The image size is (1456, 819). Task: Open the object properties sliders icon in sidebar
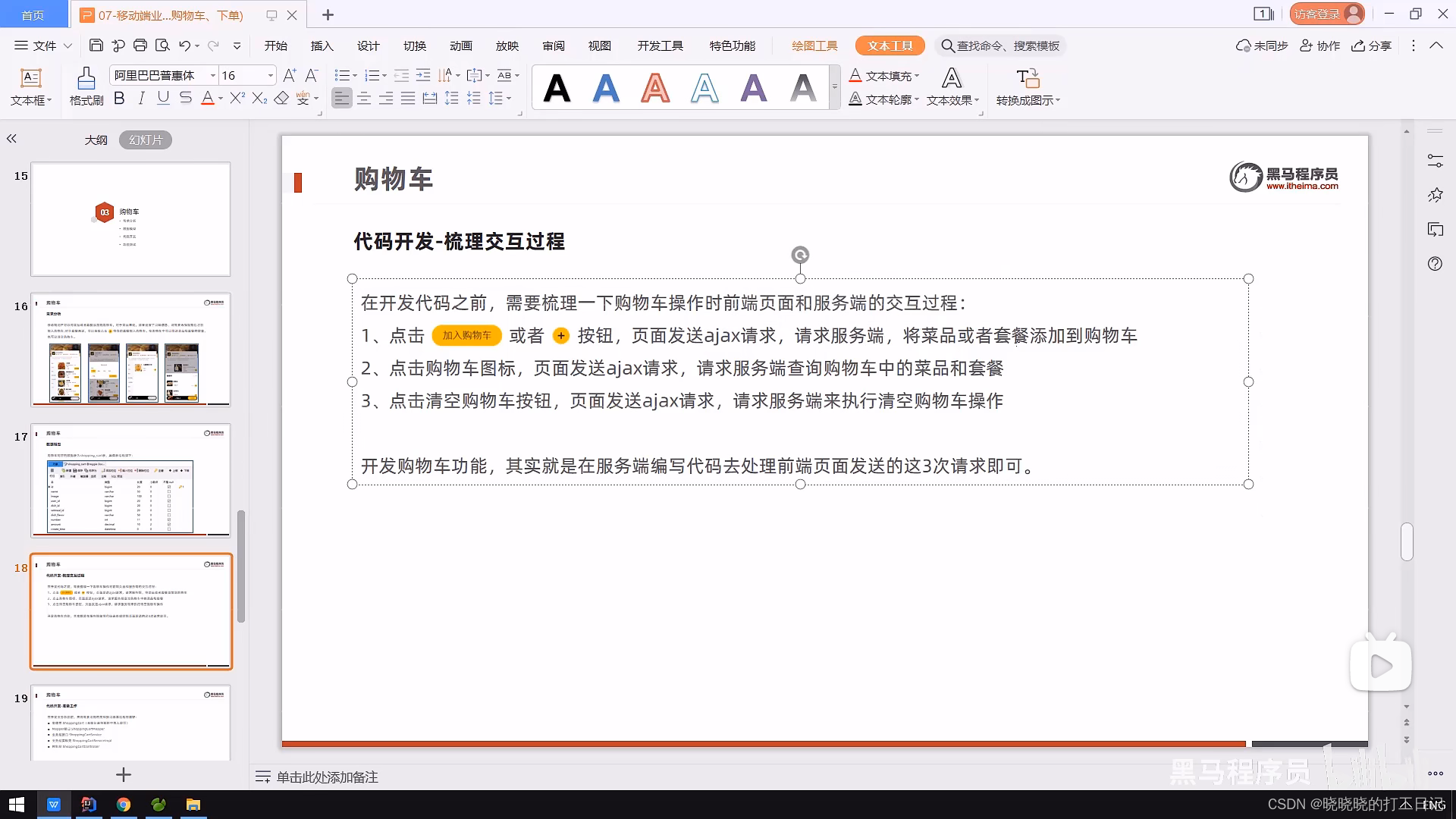(x=1435, y=161)
